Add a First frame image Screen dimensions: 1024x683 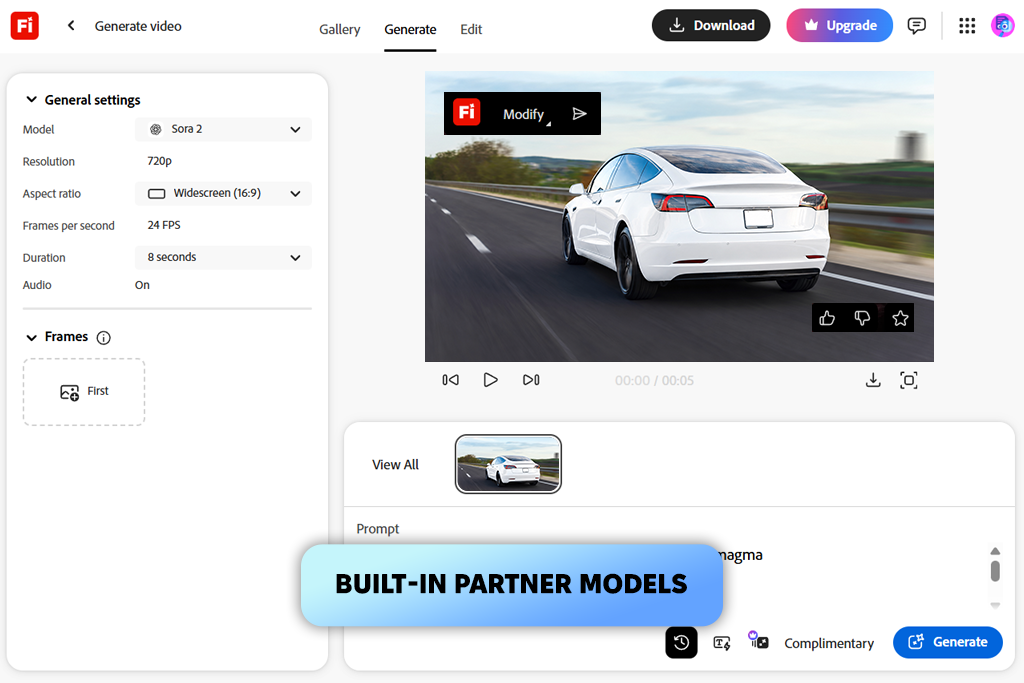point(84,392)
